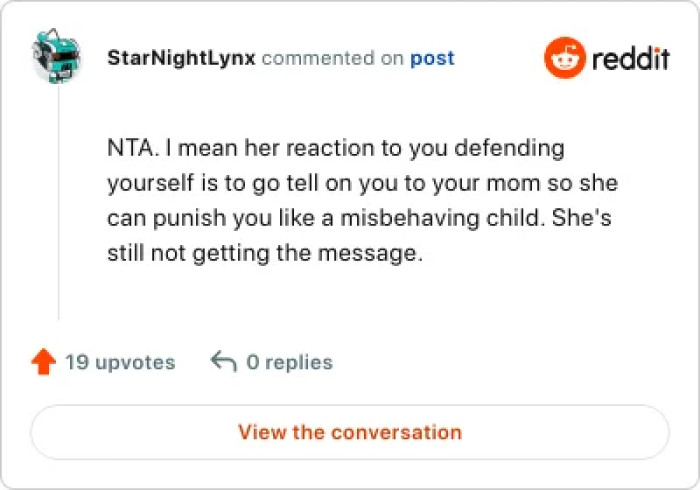This screenshot has width=700, height=490.
Task: Click the "reddit" wordmark text
Action: tap(630, 59)
